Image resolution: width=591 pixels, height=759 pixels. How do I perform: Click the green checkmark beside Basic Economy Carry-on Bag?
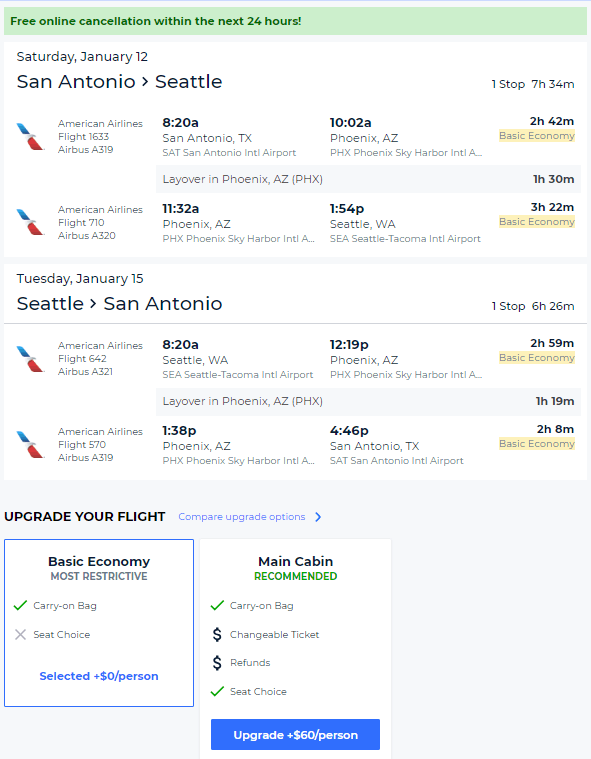click(x=20, y=605)
